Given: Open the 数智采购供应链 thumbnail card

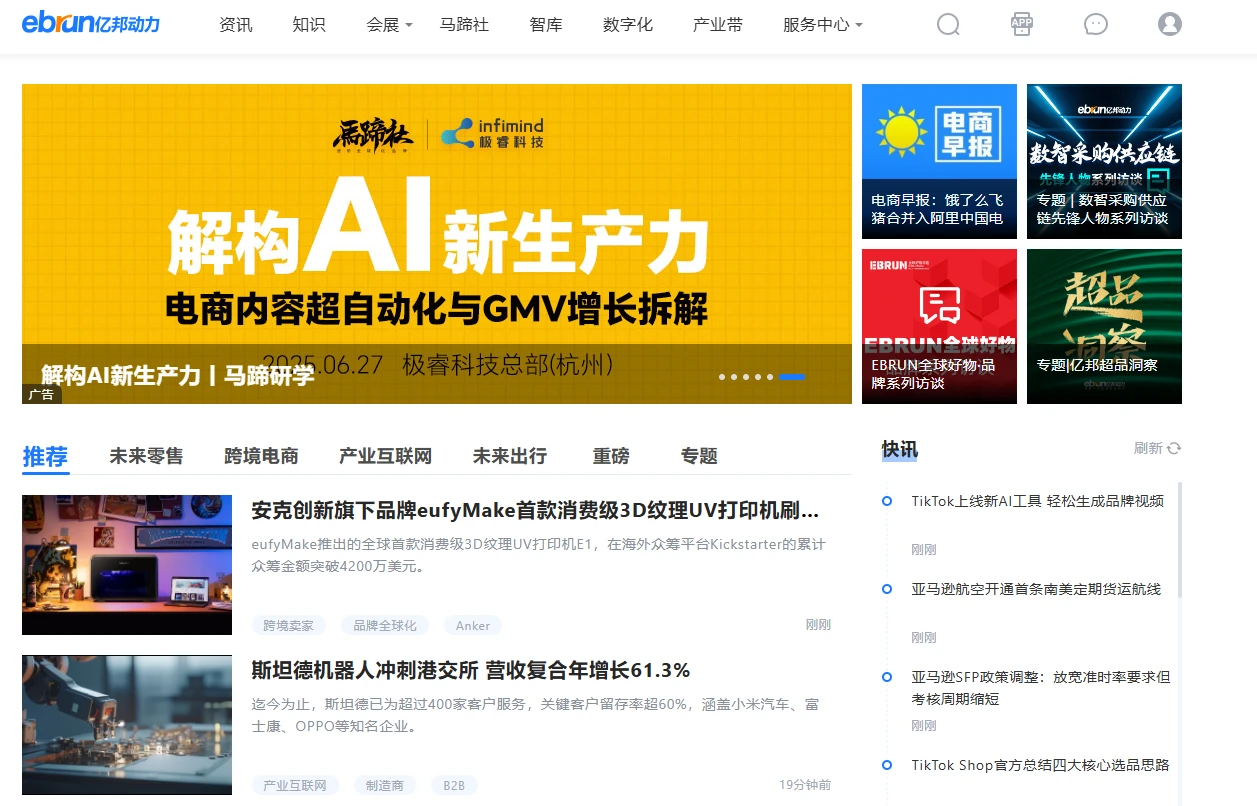Looking at the screenshot, I should (x=1104, y=161).
